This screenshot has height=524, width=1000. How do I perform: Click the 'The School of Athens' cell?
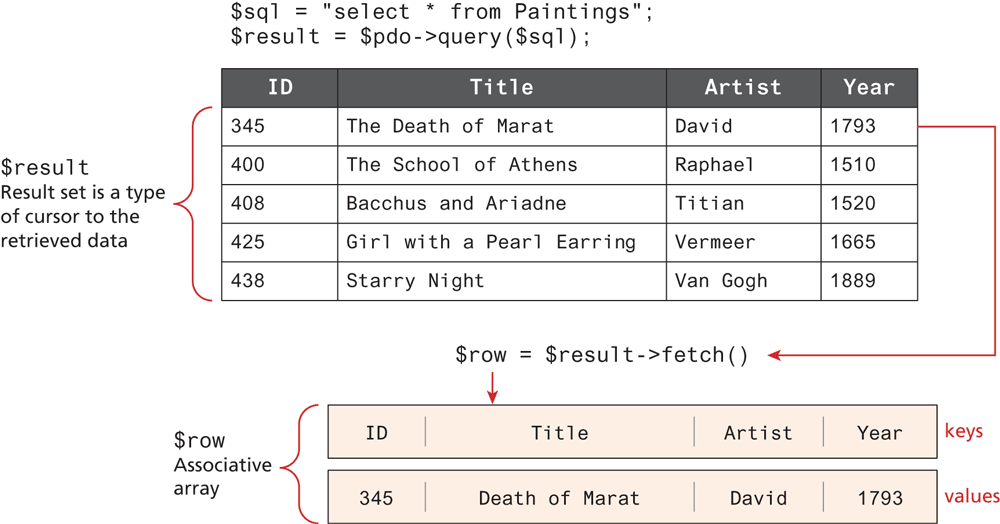click(x=461, y=165)
